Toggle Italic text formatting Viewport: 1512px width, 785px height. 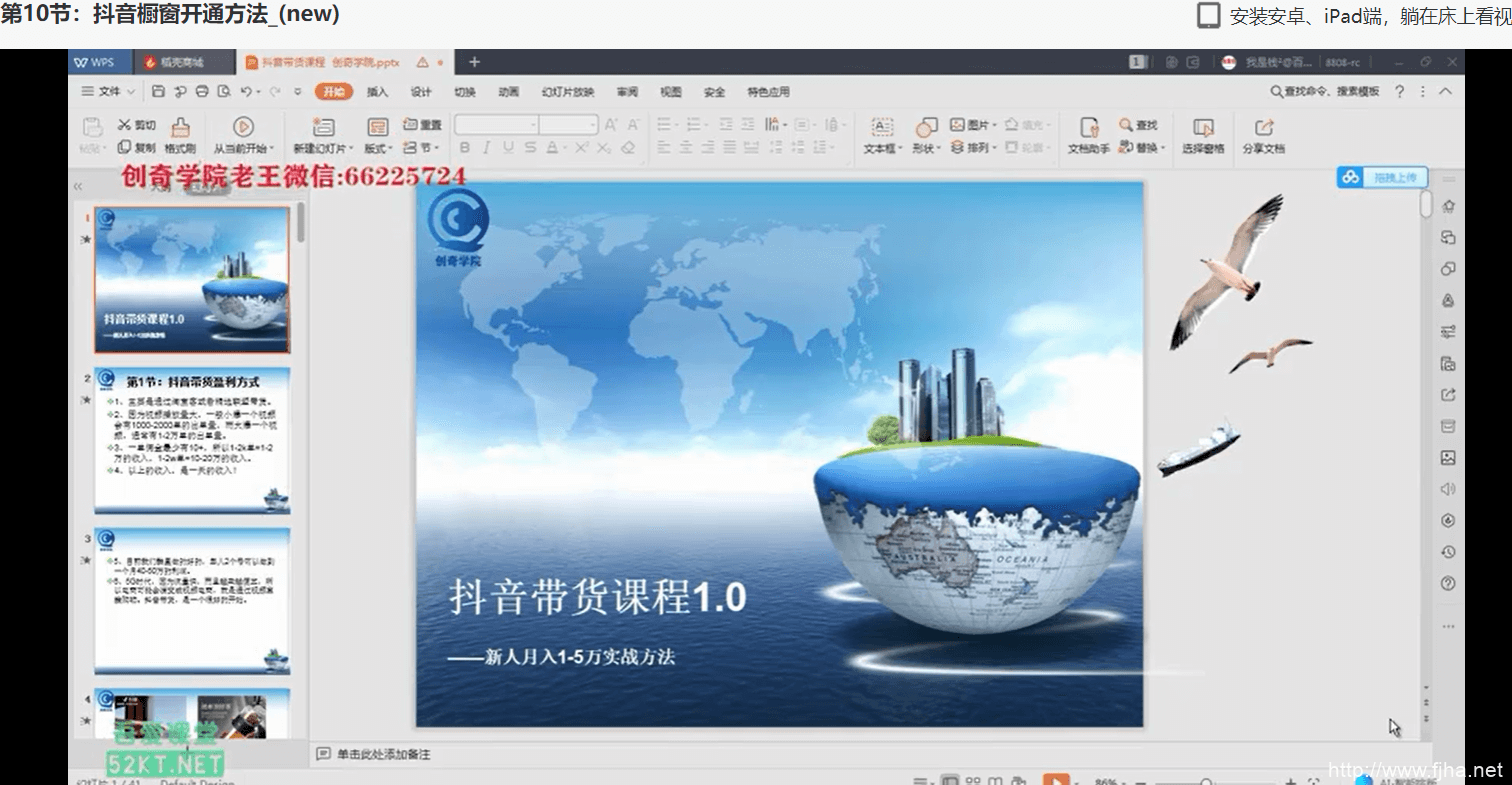pos(487,147)
